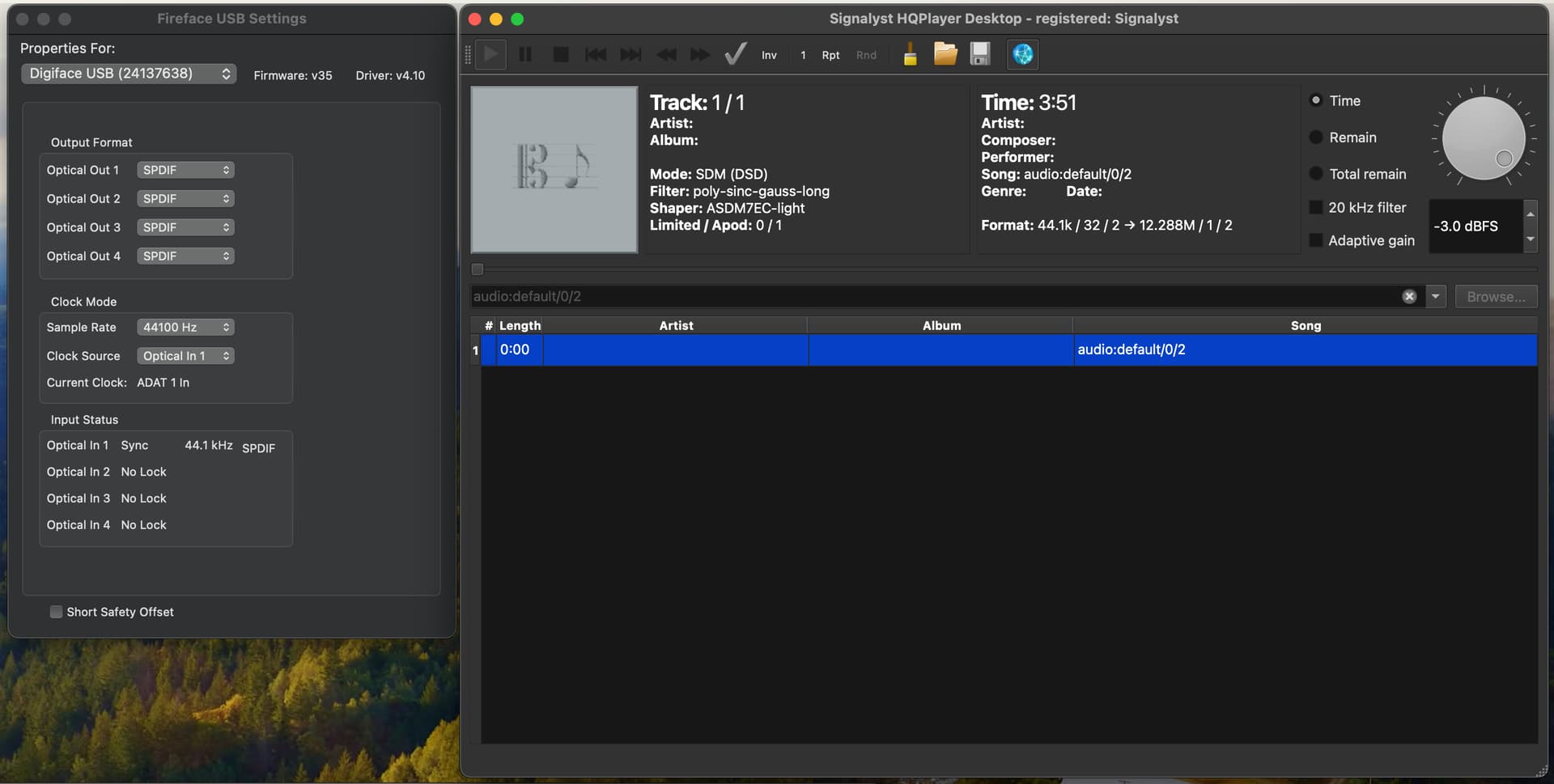
Task: Select the Total remain radio button
Action: click(1316, 174)
